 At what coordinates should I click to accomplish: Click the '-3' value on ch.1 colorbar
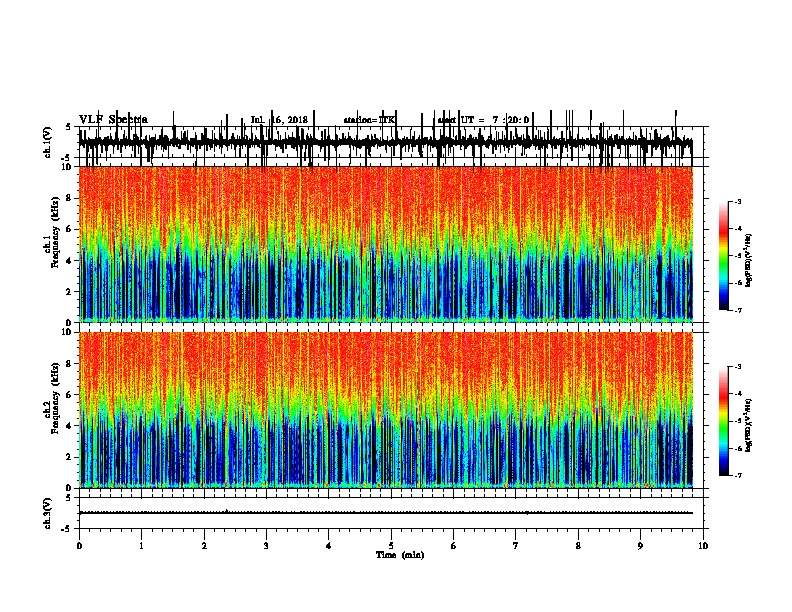point(737,201)
